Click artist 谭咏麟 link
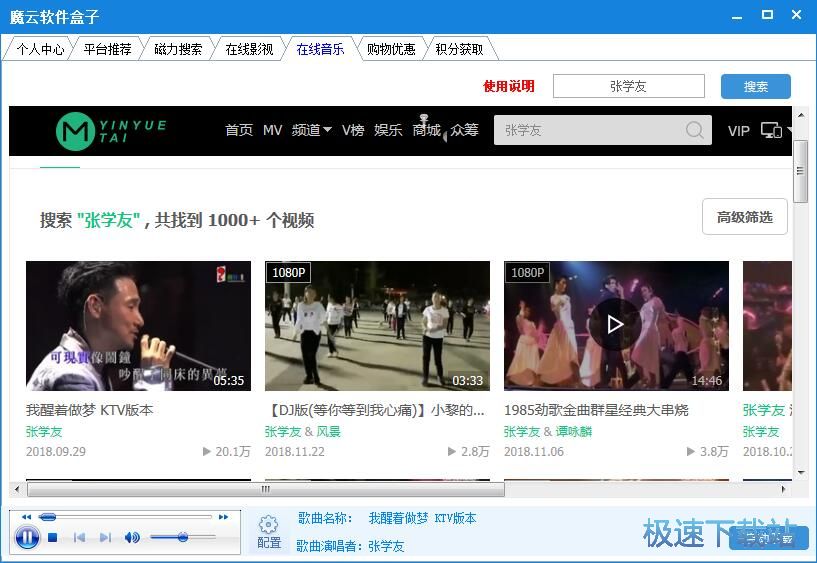The width and height of the screenshot is (817, 563). [x=574, y=432]
